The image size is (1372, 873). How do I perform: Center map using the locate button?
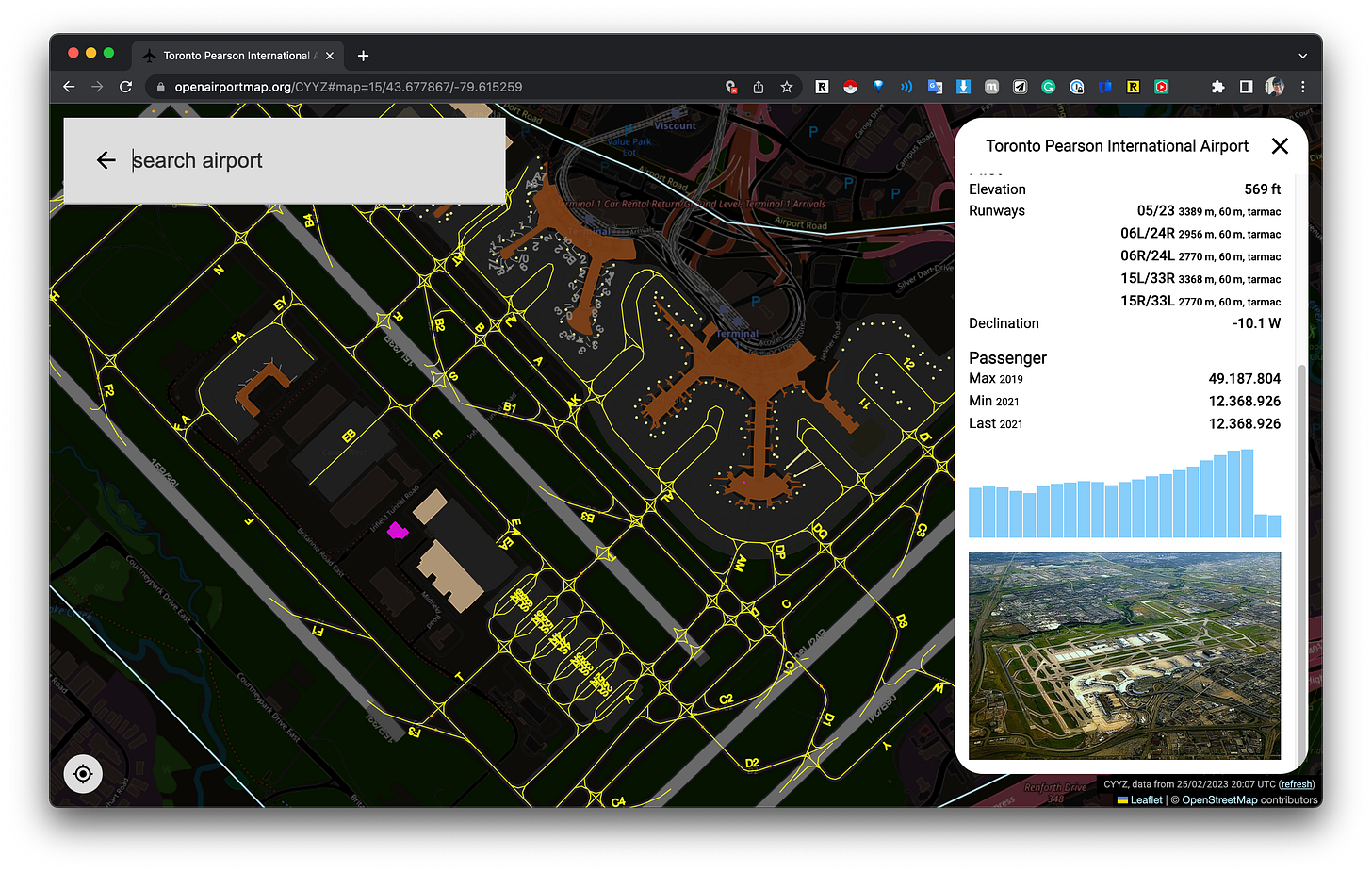[x=83, y=774]
